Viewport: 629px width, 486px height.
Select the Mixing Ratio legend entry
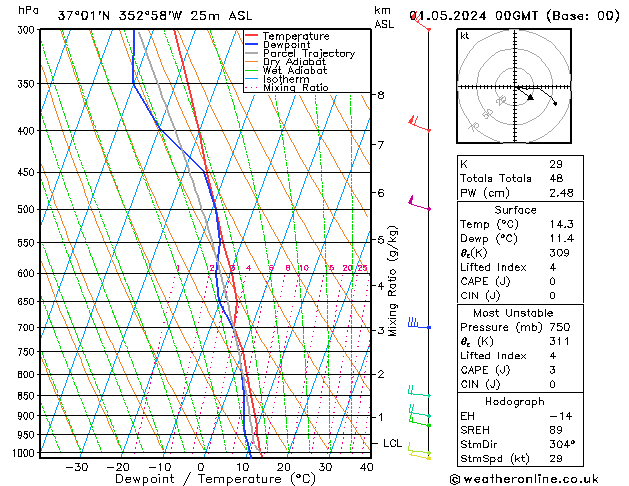[x=296, y=88]
